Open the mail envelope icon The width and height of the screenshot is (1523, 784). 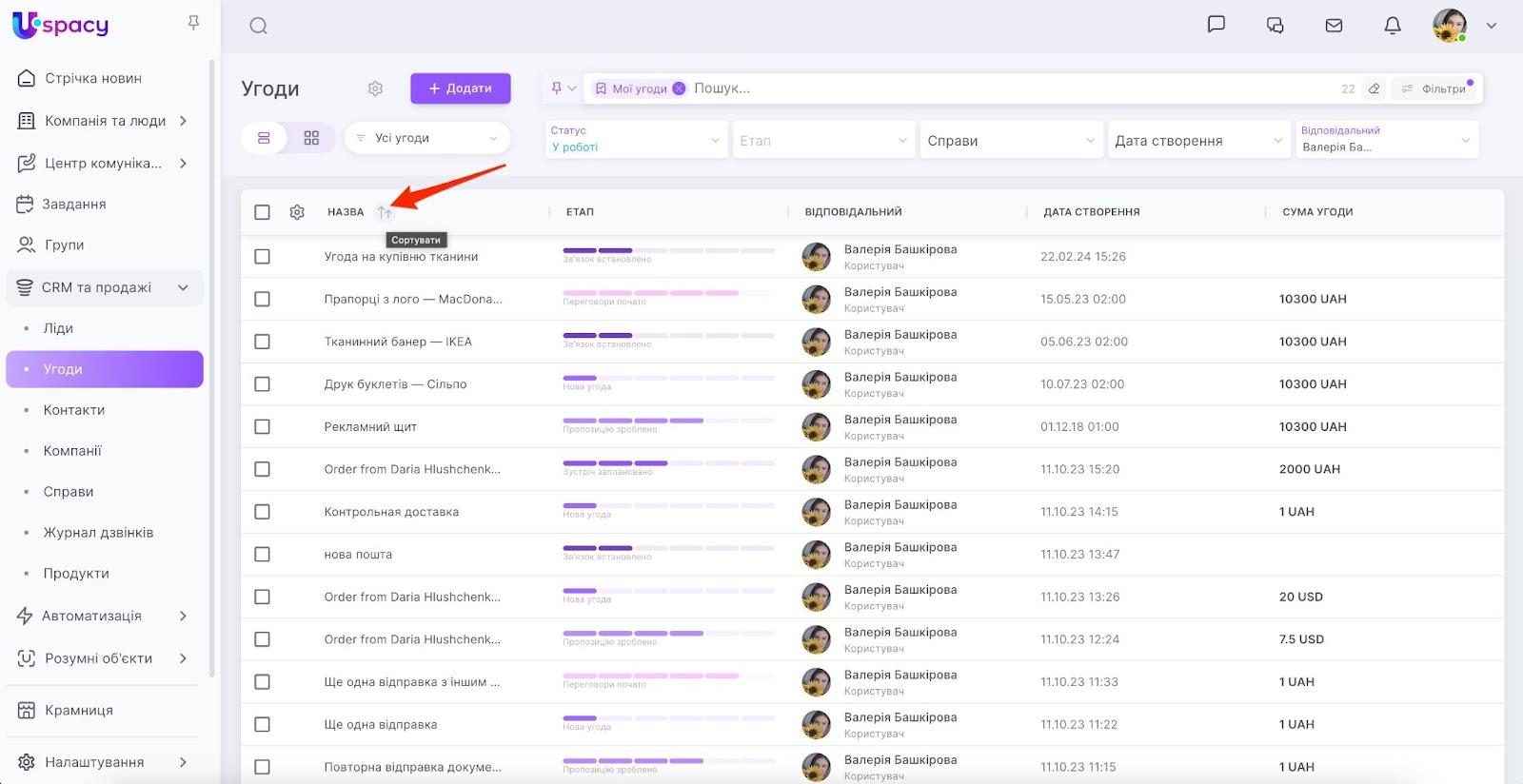tap(1334, 26)
